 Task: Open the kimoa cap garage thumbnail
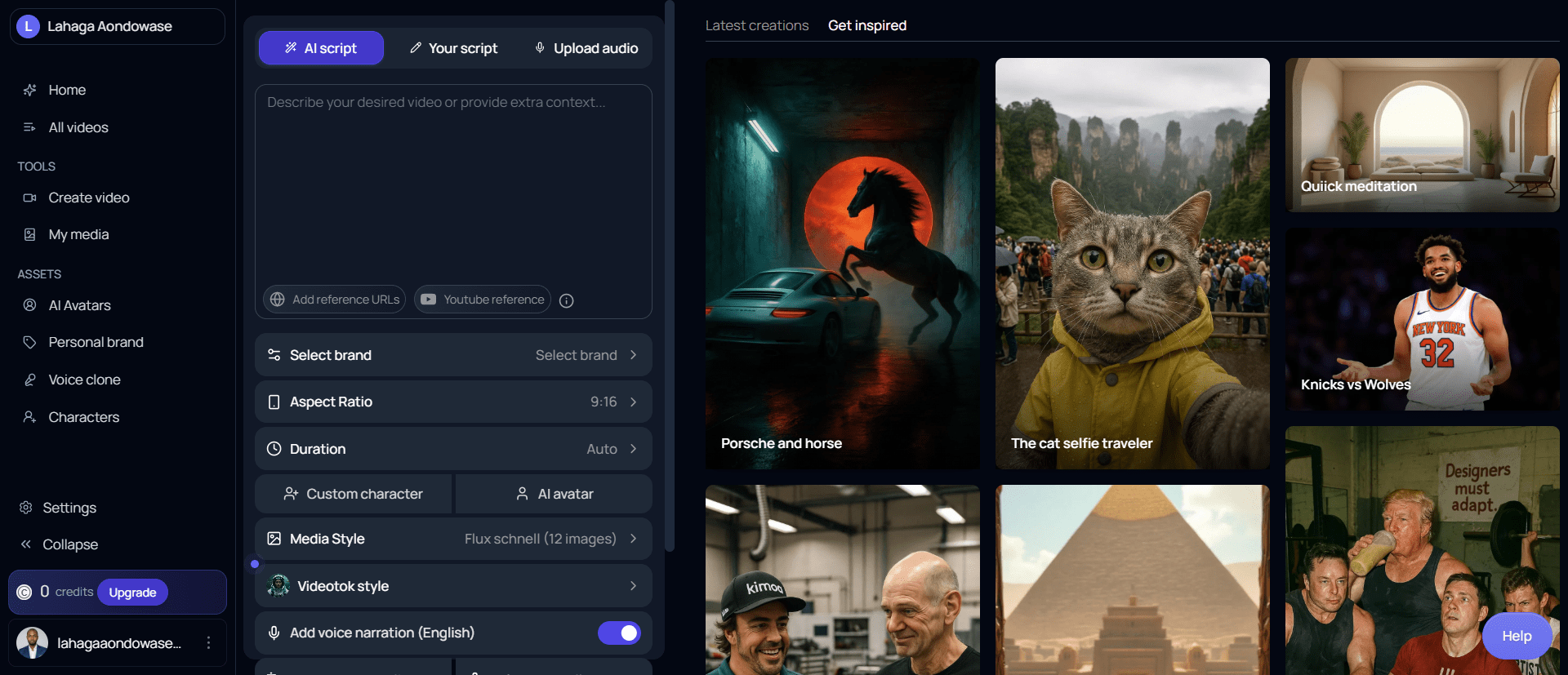coord(842,580)
